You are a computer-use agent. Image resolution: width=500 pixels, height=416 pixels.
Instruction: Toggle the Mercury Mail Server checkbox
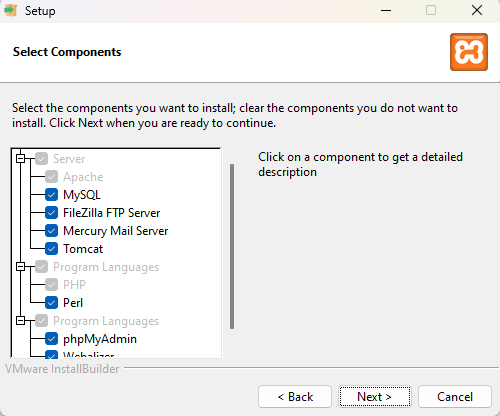[51, 231]
